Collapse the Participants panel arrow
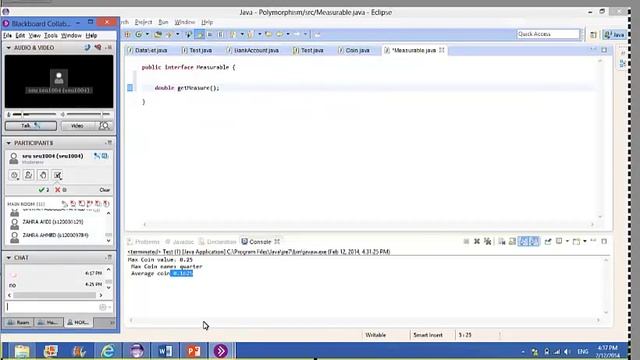 point(9,143)
